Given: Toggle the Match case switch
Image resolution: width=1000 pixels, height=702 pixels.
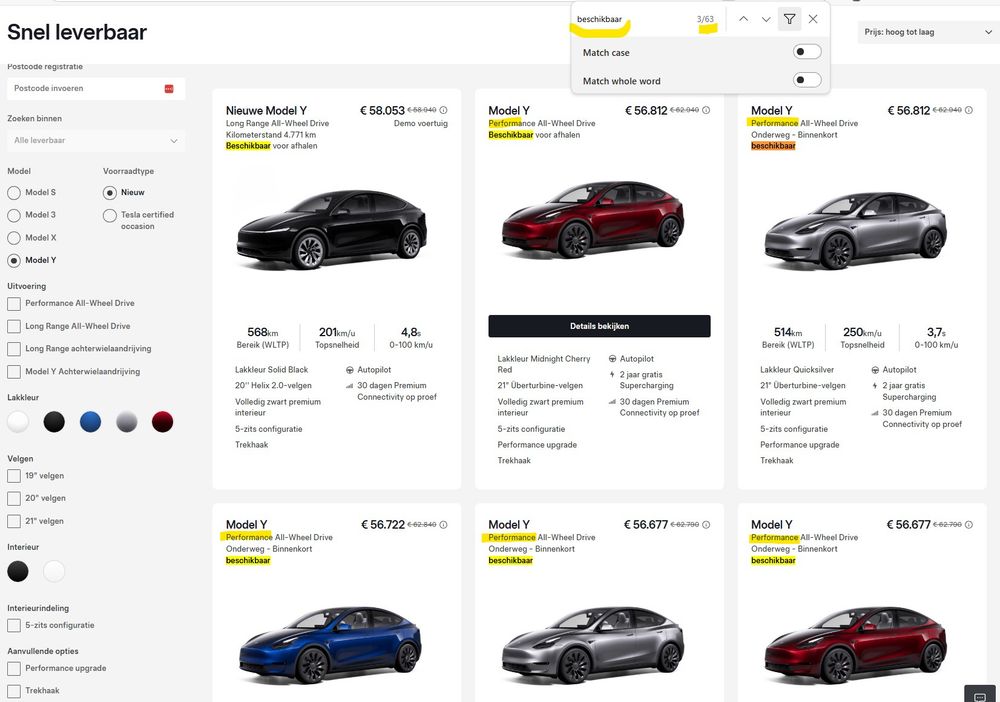Looking at the screenshot, I should [x=807, y=52].
